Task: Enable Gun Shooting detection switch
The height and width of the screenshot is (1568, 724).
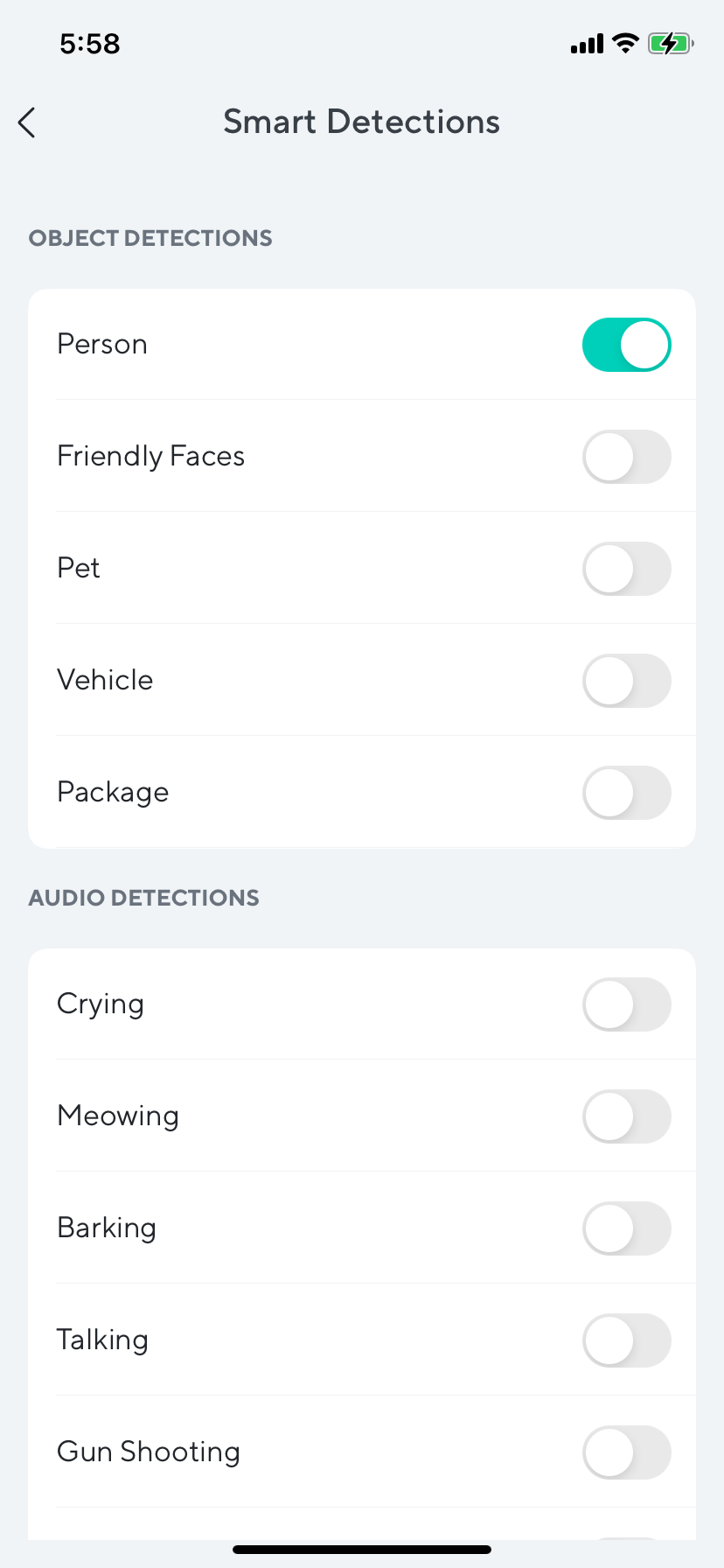Action: pos(626,1452)
